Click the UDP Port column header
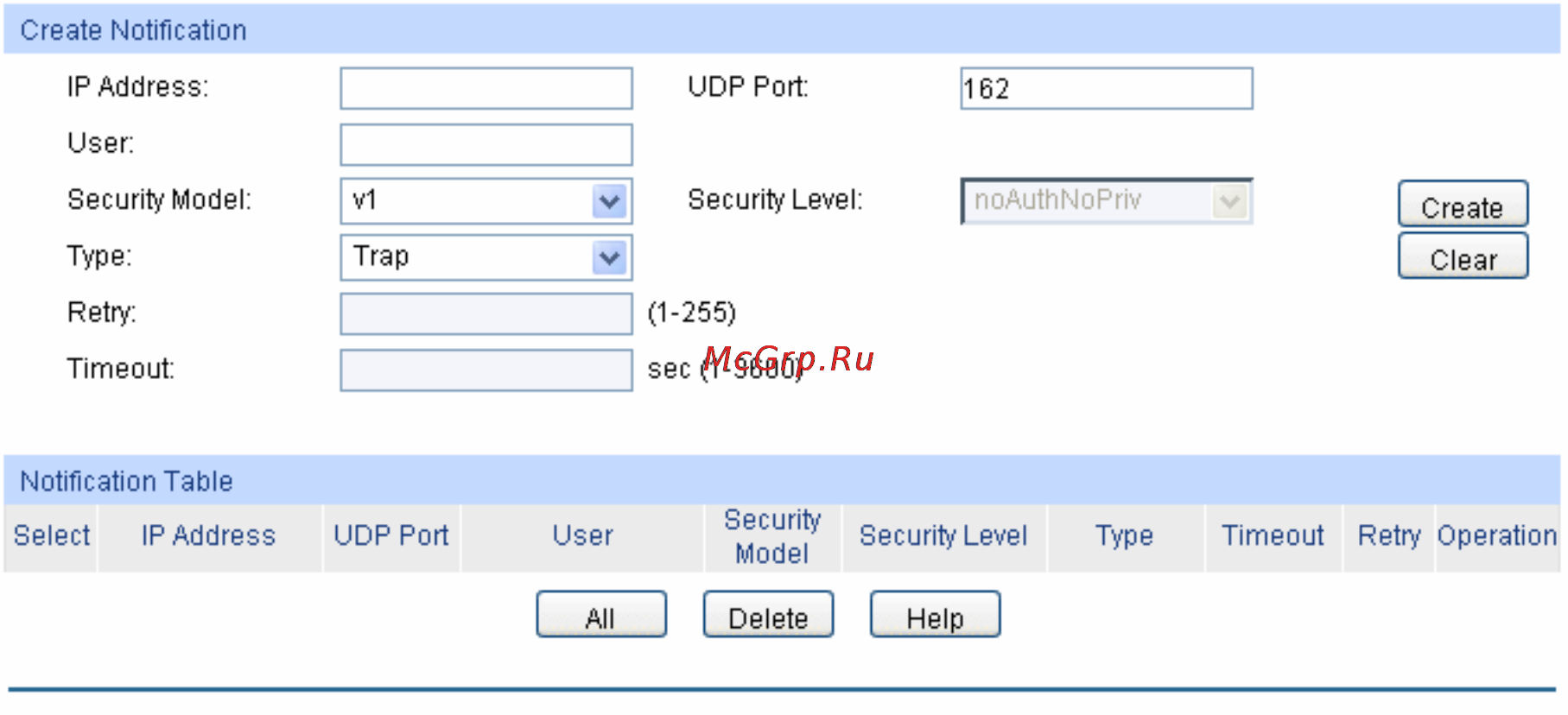The height and width of the screenshot is (715, 1568). click(x=391, y=536)
